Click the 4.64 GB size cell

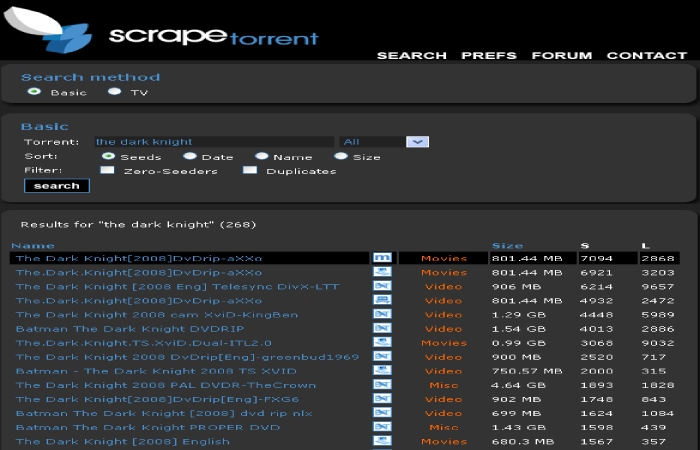point(518,385)
